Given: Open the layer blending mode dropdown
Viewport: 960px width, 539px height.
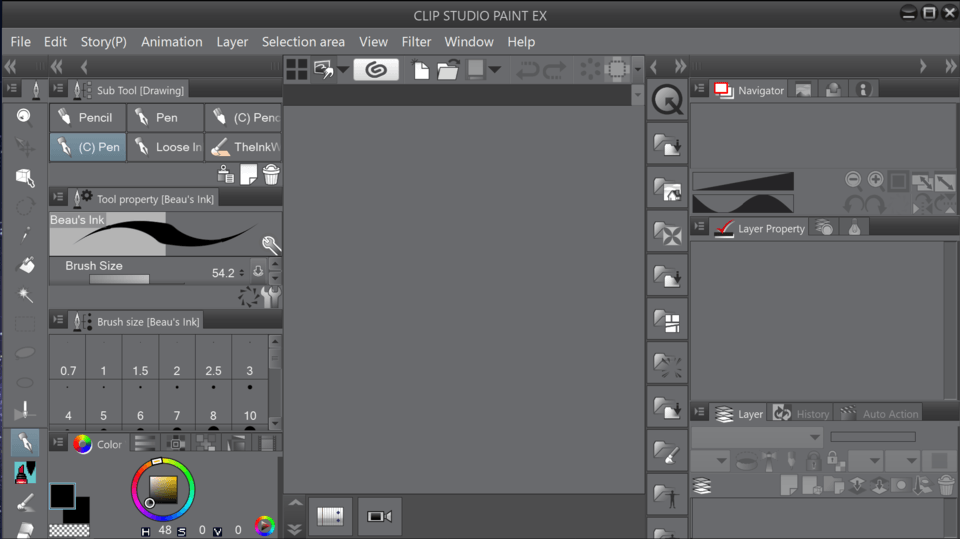Looking at the screenshot, I should pyautogui.click(x=756, y=437).
